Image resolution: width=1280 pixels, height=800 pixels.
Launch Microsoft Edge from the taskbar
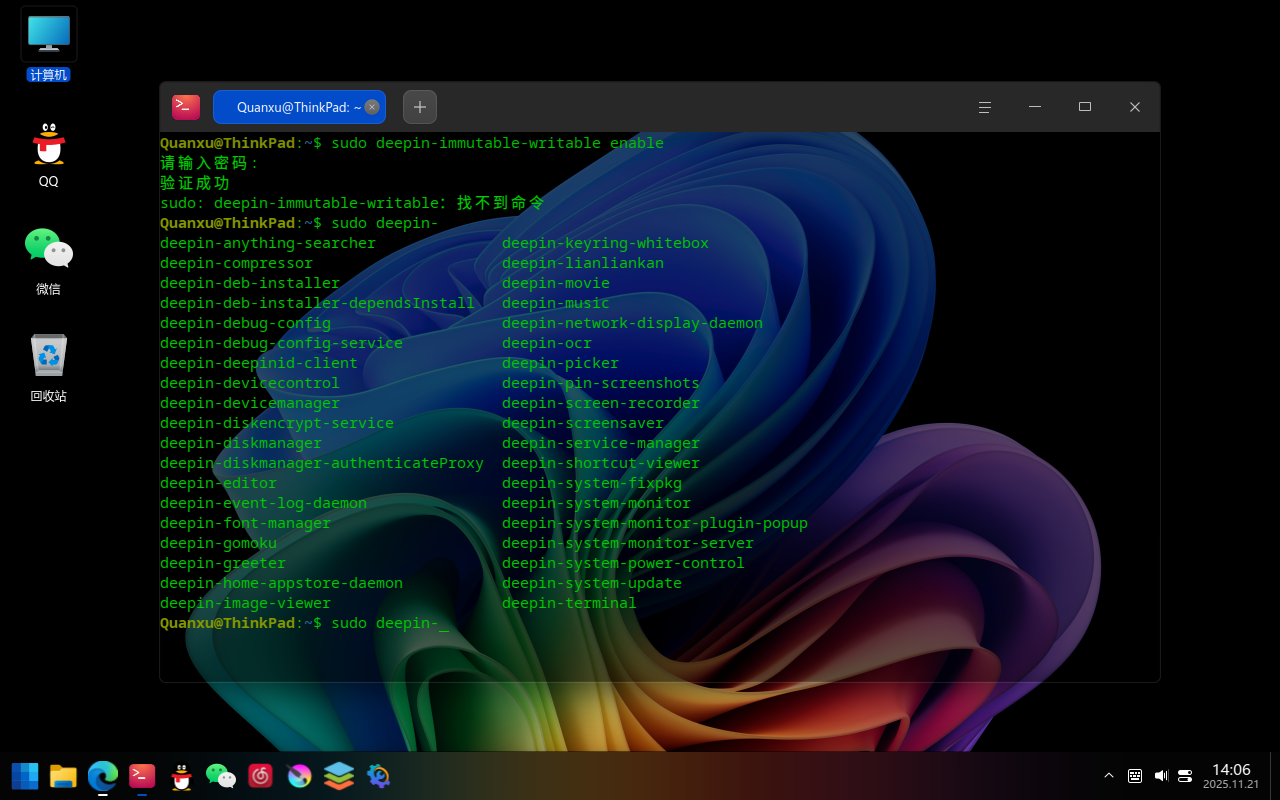[x=103, y=776]
